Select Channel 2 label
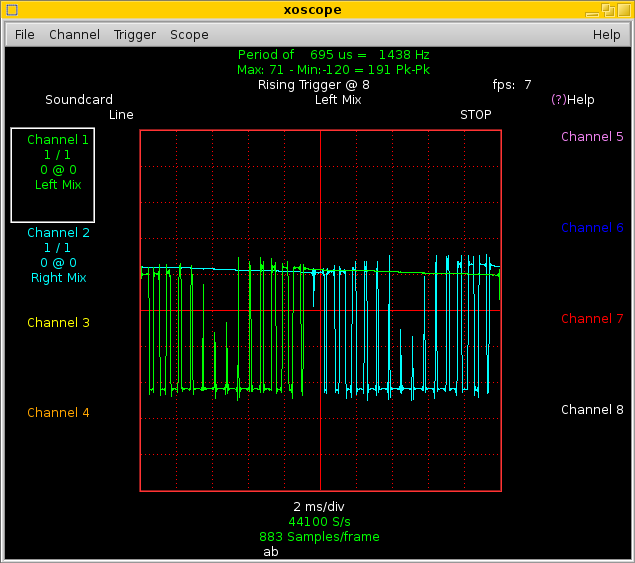The height and width of the screenshot is (563, 635). click(x=58, y=232)
